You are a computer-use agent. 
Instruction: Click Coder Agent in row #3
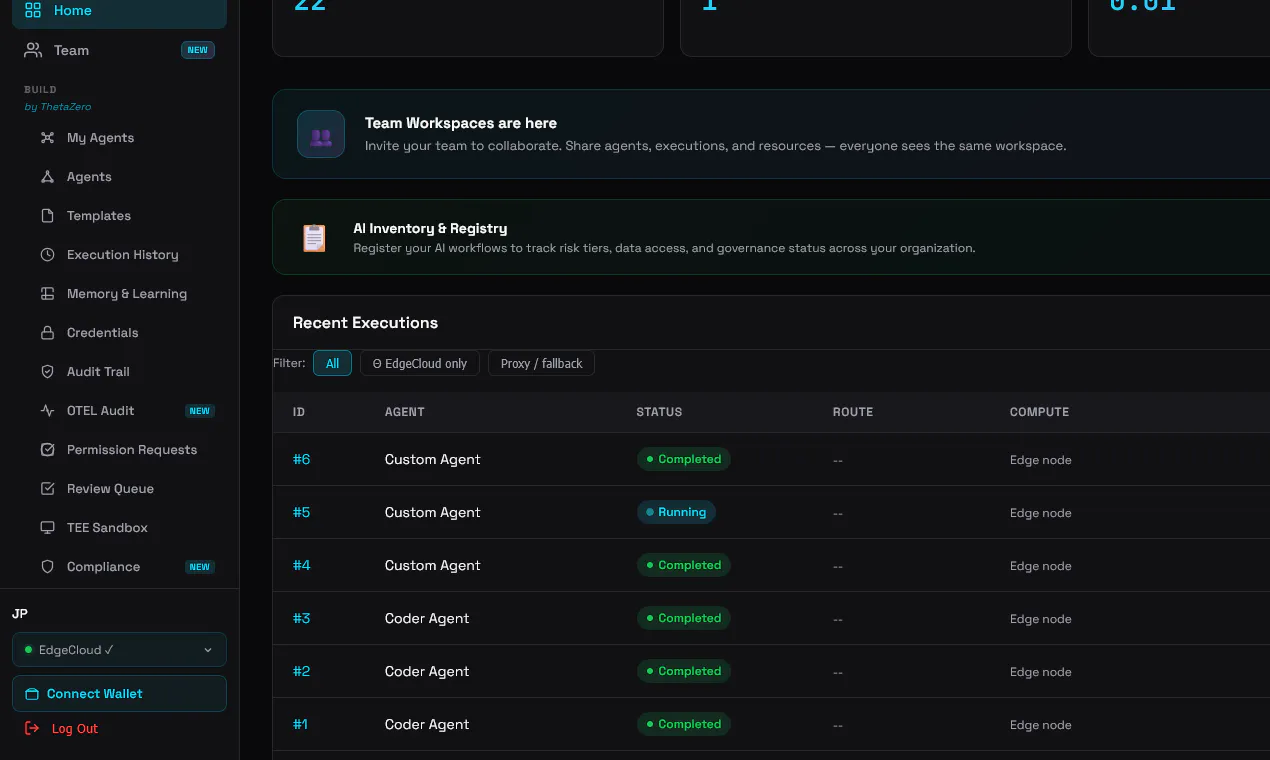coord(427,618)
